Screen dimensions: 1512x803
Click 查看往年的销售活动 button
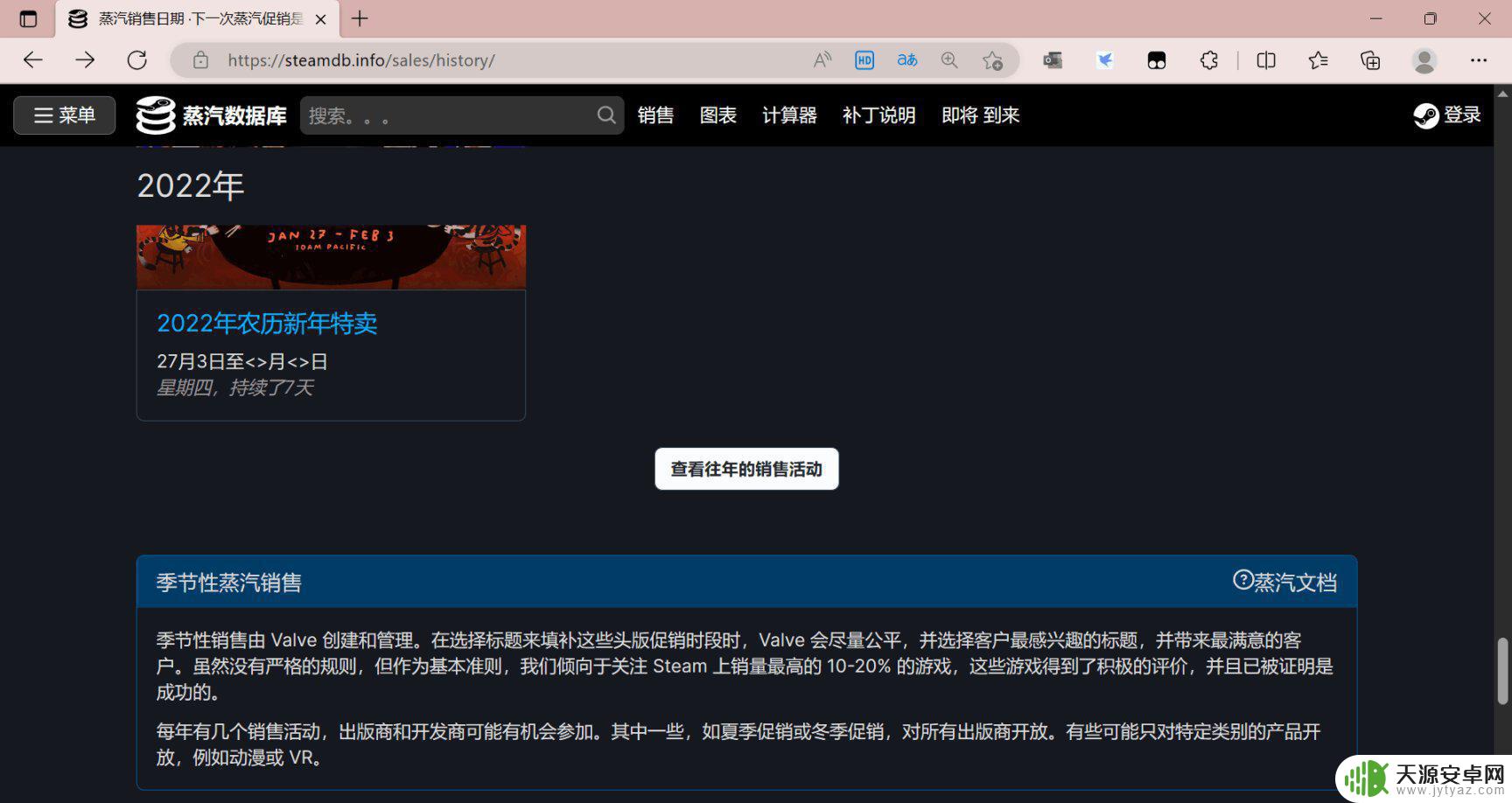click(746, 469)
